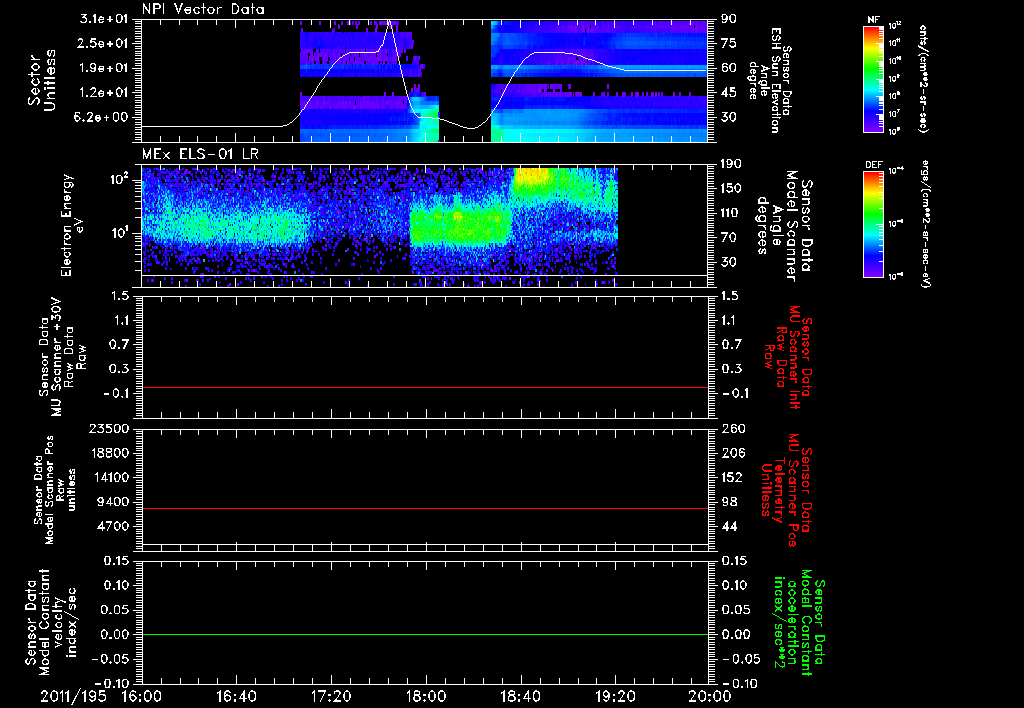Click the '1.9e+01' sector tick value
Viewport: 1024px width, 708px height.
tap(104, 68)
